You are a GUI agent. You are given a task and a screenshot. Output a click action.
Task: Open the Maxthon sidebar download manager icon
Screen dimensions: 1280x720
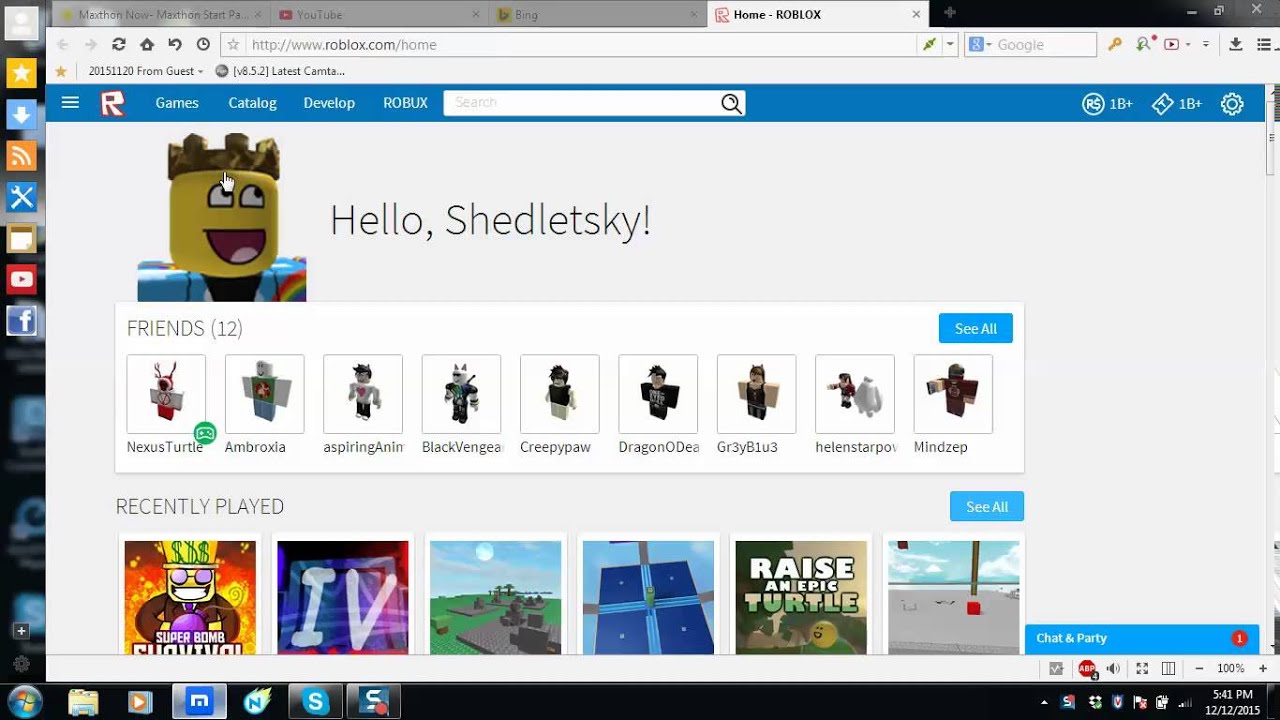21,114
